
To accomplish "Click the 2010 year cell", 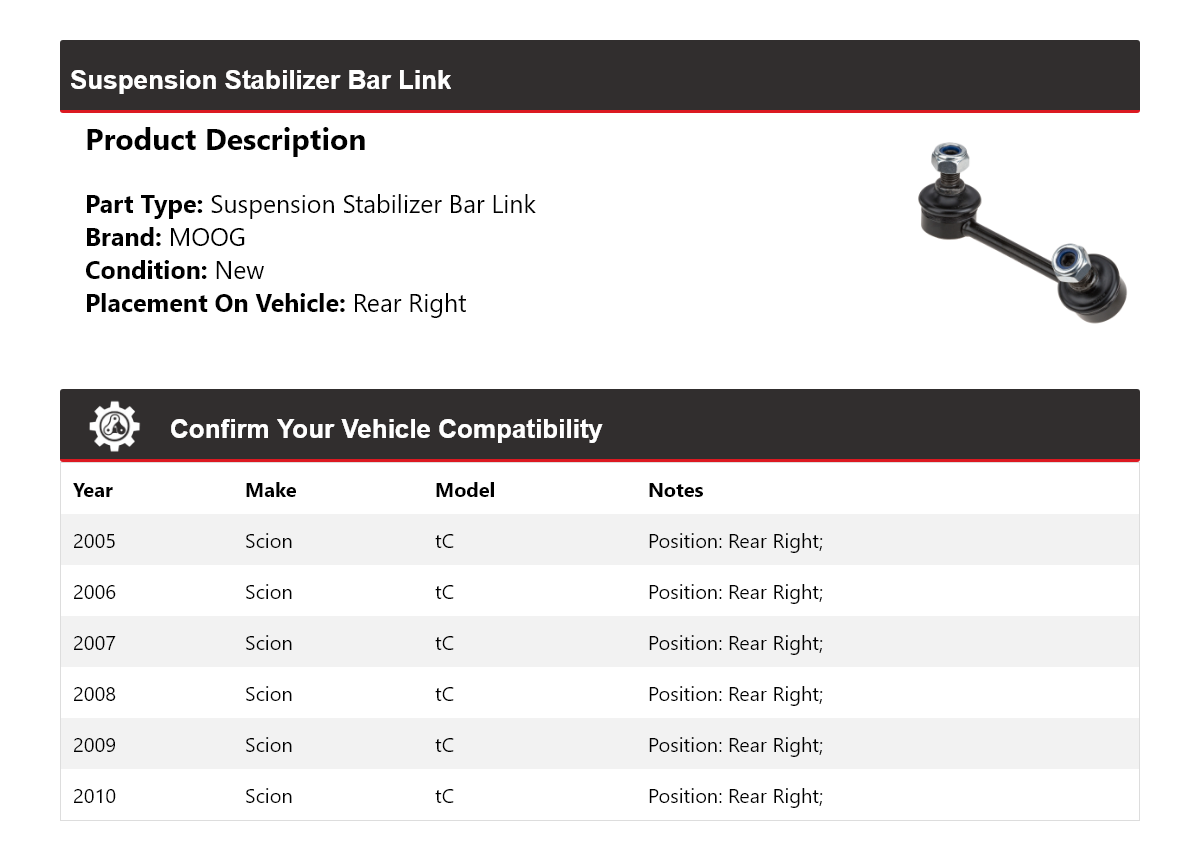I will [x=94, y=796].
